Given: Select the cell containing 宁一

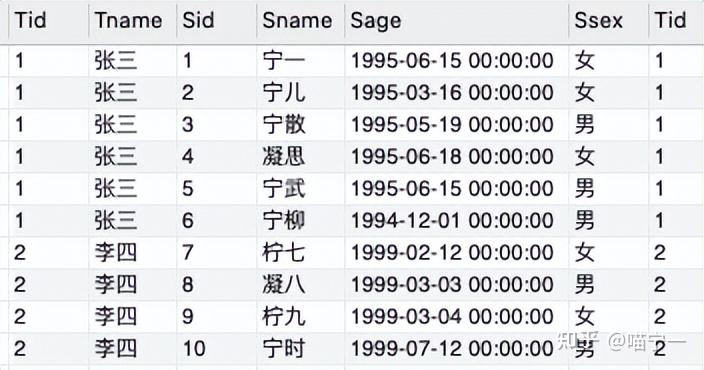Looking at the screenshot, I should [300, 61].
